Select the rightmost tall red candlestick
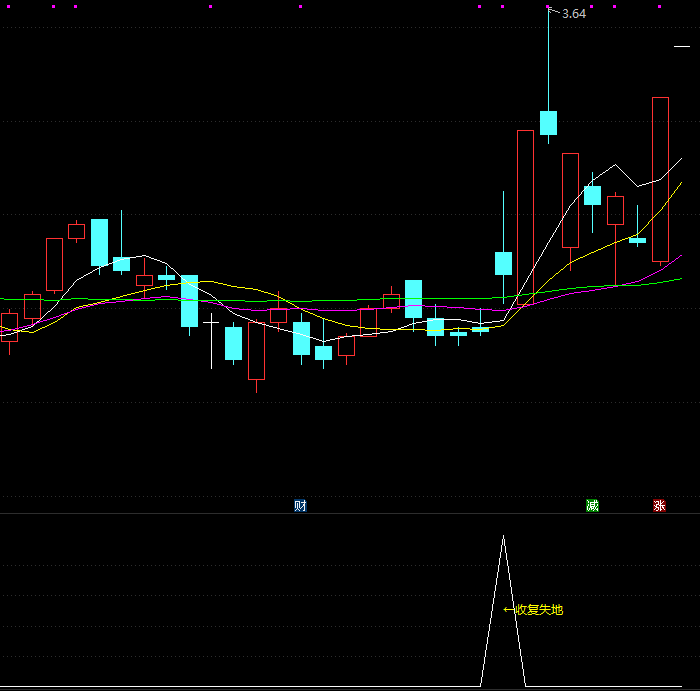 [x=660, y=179]
